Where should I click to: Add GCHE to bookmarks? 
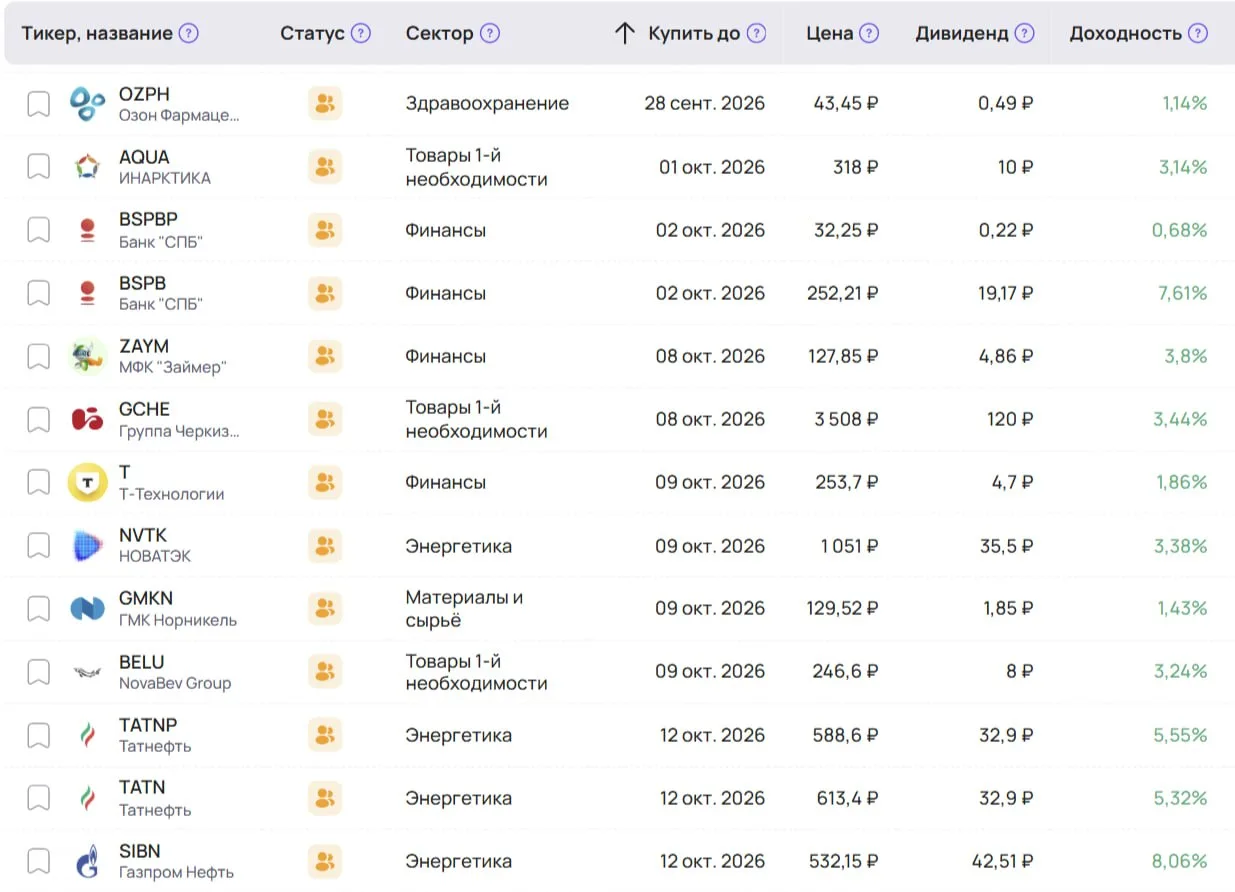[38, 419]
